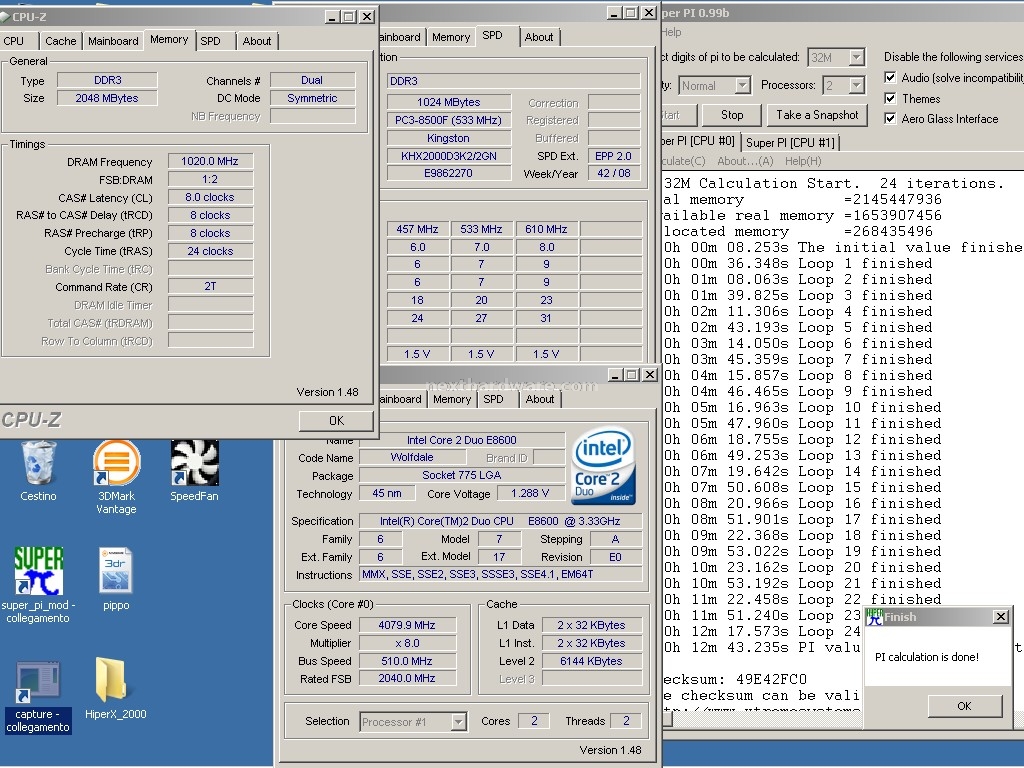Toggle the Aero Glass Interface checkbox

889,118
